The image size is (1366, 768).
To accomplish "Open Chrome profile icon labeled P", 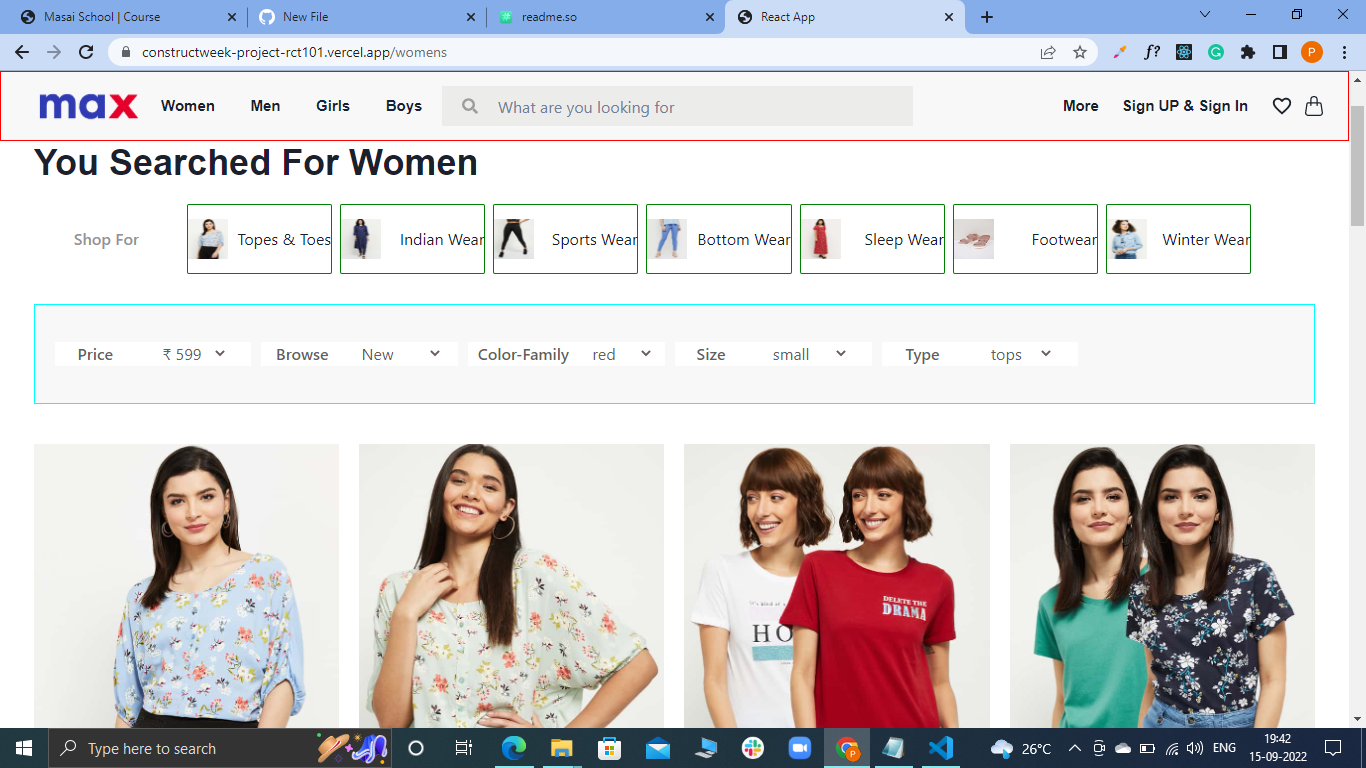I will pos(1310,51).
